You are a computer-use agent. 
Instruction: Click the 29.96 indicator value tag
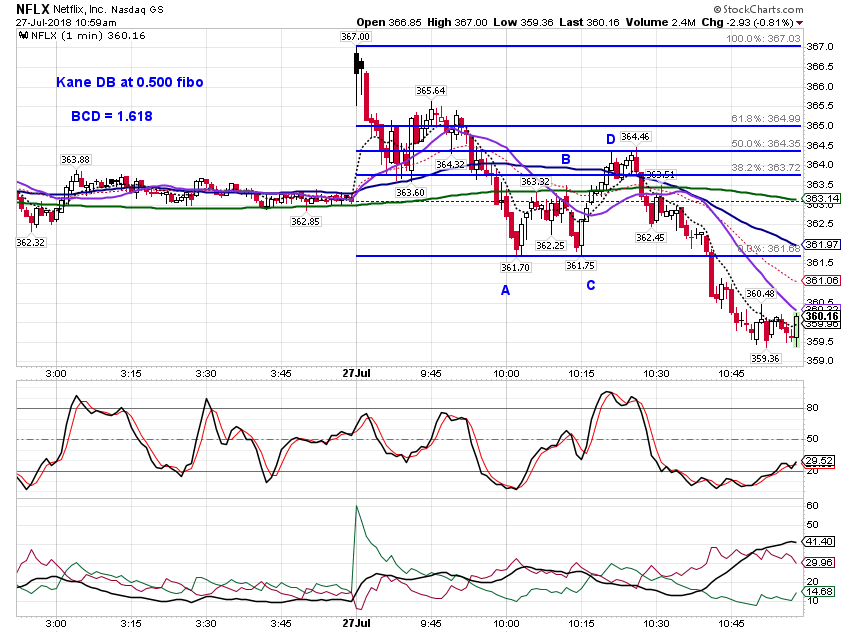[819, 563]
